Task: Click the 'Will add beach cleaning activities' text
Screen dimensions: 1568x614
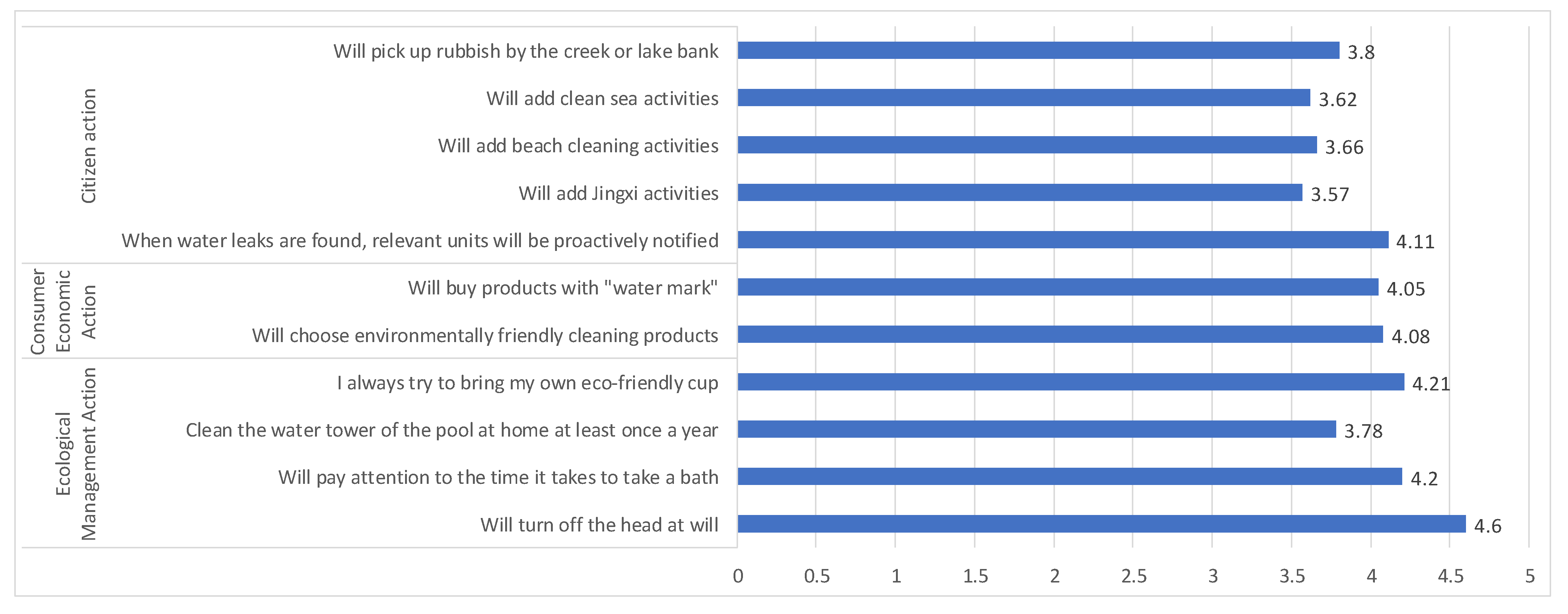Action: (578, 146)
